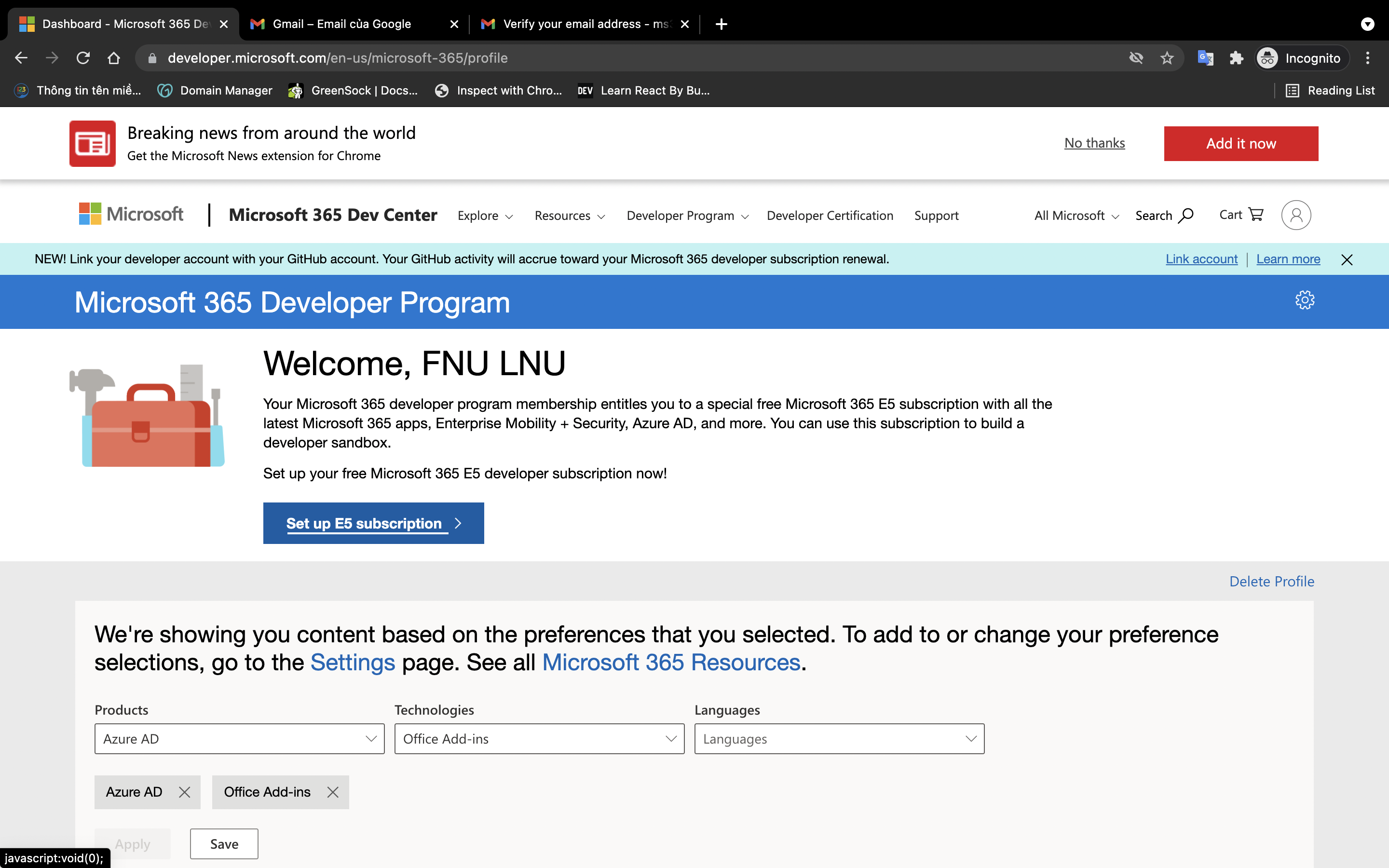1389x868 pixels.
Task: Remove the Office Add-ins preference tag
Action: point(332,792)
